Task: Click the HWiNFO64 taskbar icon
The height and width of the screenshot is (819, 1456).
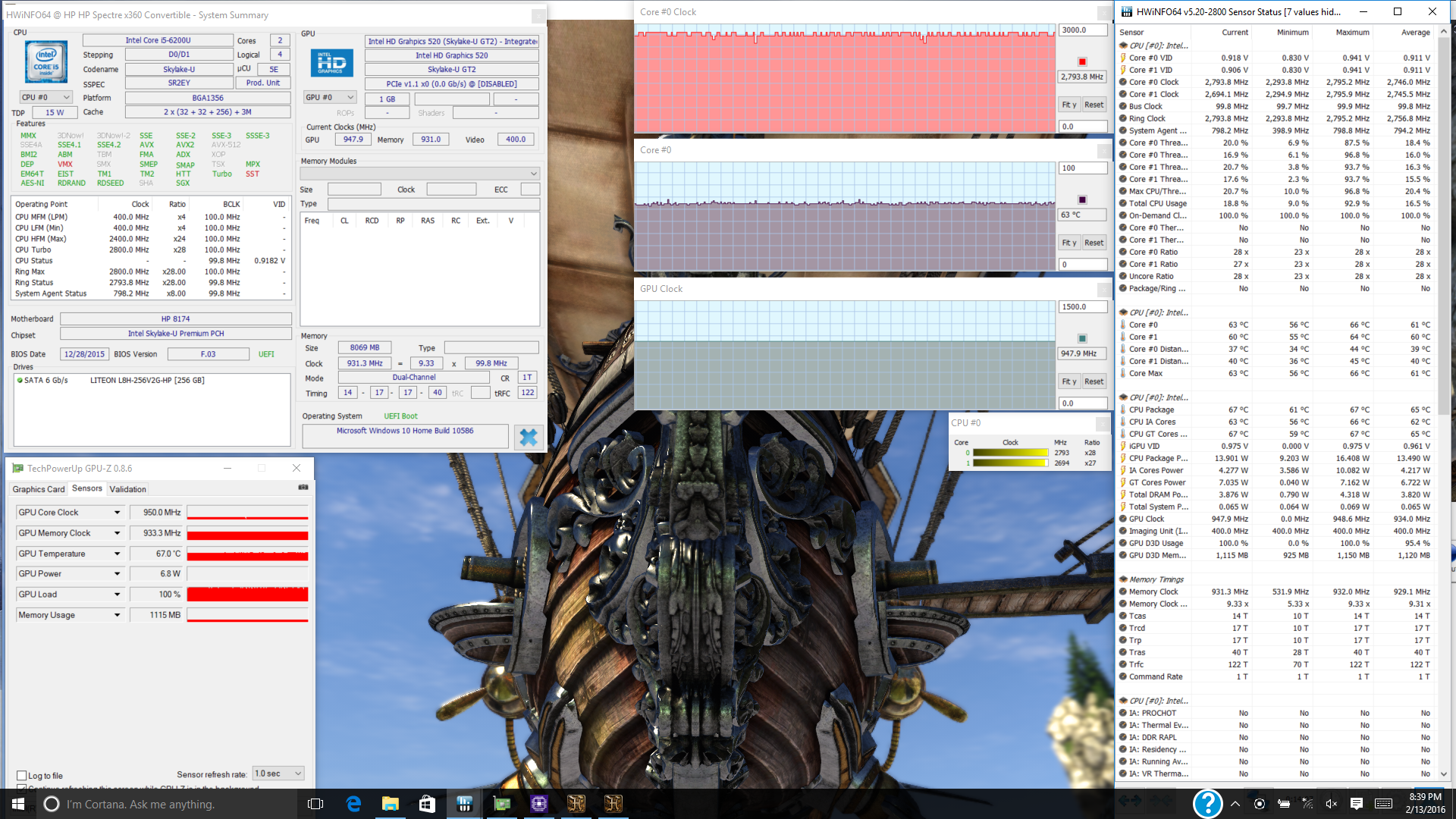Action: [464, 804]
